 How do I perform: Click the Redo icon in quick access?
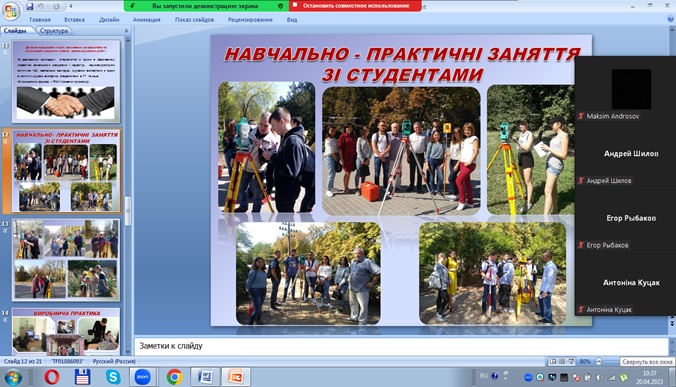pyautogui.click(x=56, y=6)
